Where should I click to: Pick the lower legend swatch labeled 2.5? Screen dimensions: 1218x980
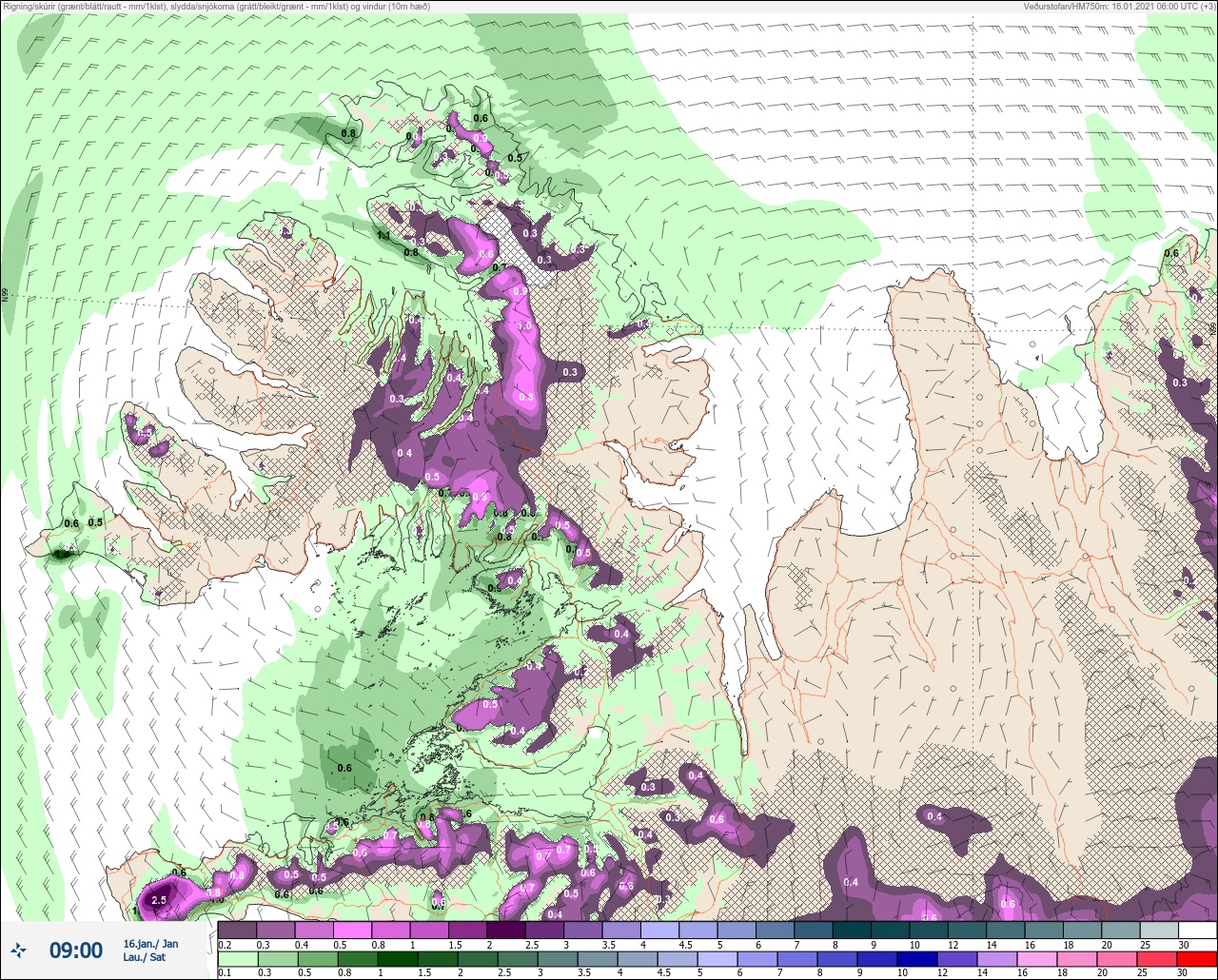[518, 959]
